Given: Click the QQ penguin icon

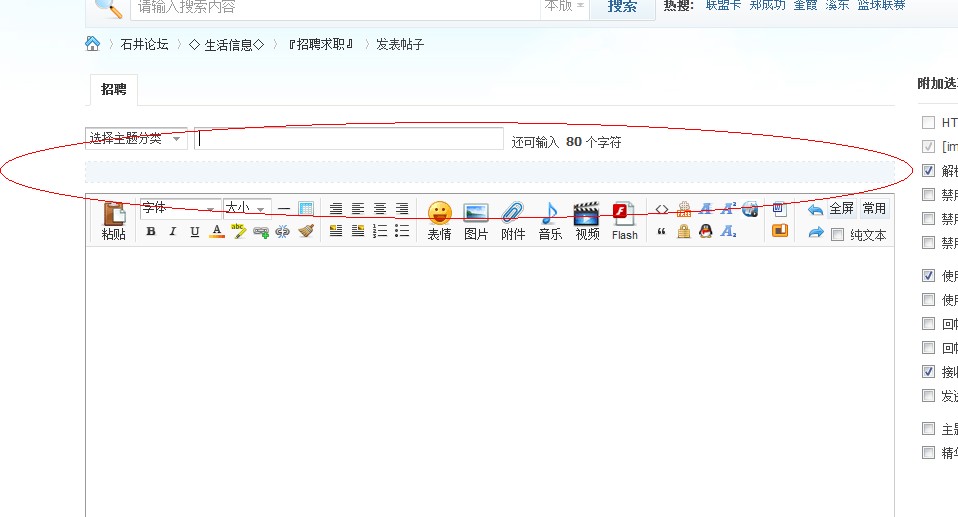Looking at the screenshot, I should [706, 231].
